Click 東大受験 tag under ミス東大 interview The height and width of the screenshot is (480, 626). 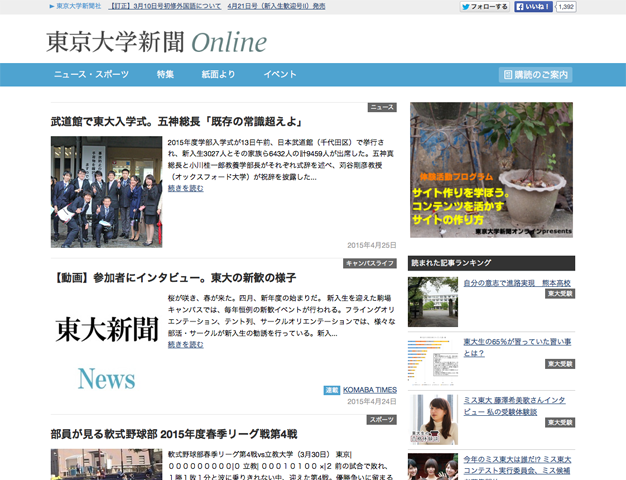point(560,422)
